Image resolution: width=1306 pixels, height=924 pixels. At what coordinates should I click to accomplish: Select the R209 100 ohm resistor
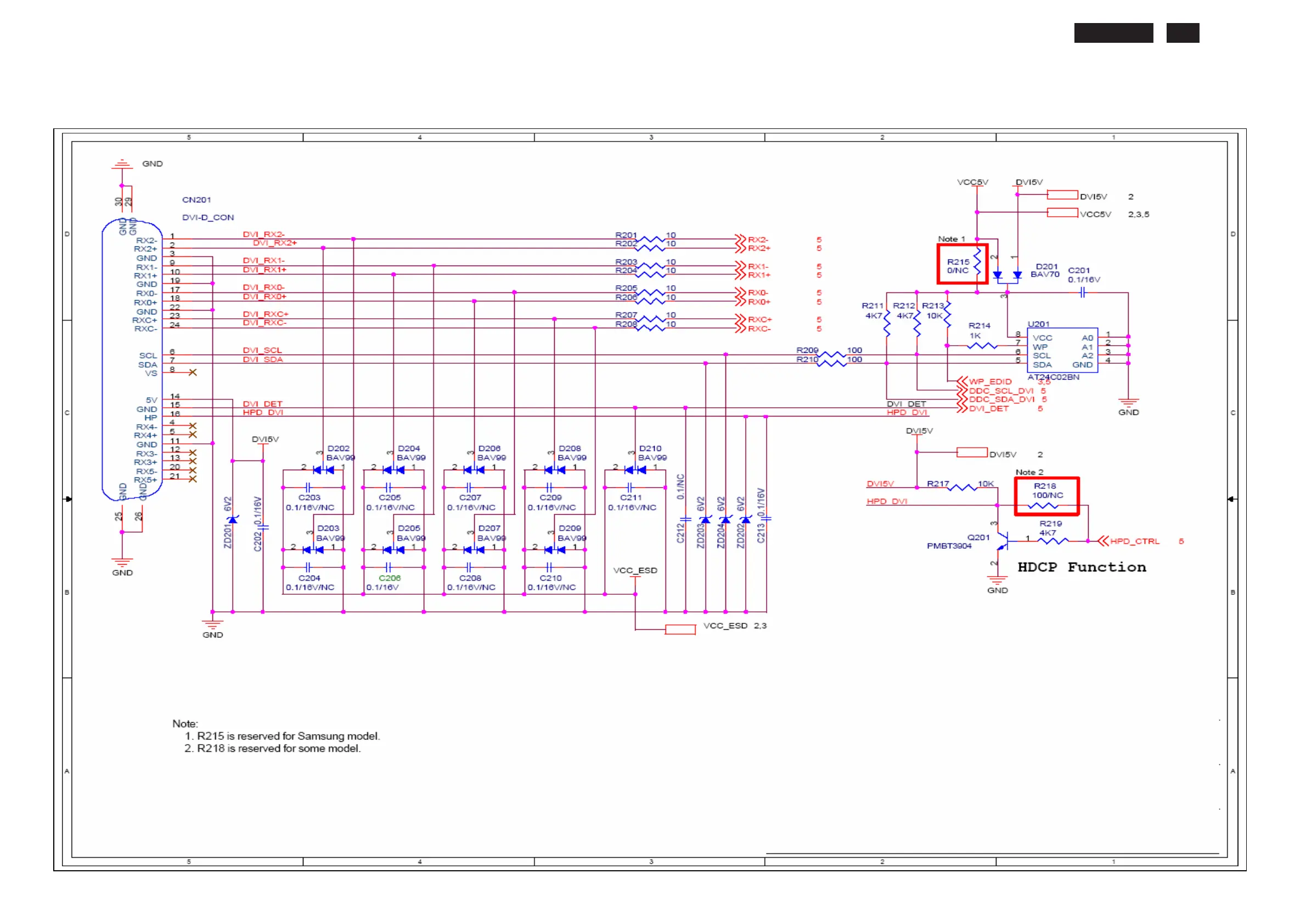(831, 354)
